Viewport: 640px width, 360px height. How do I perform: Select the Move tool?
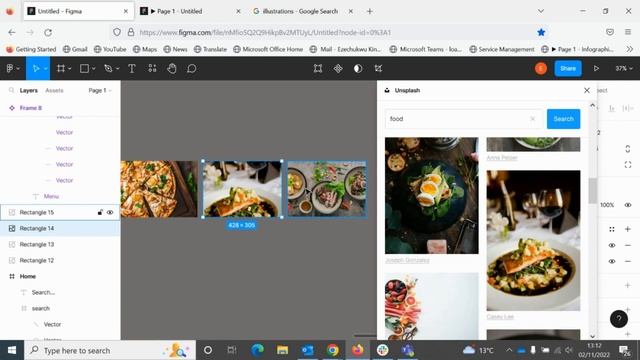36,69
